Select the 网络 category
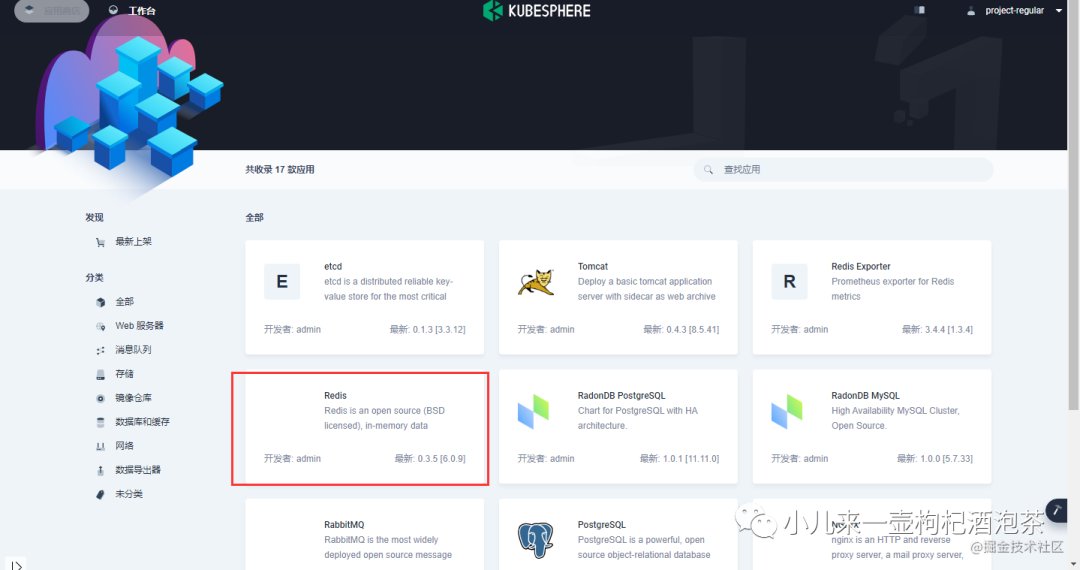This screenshot has height=570, width=1080. point(125,446)
